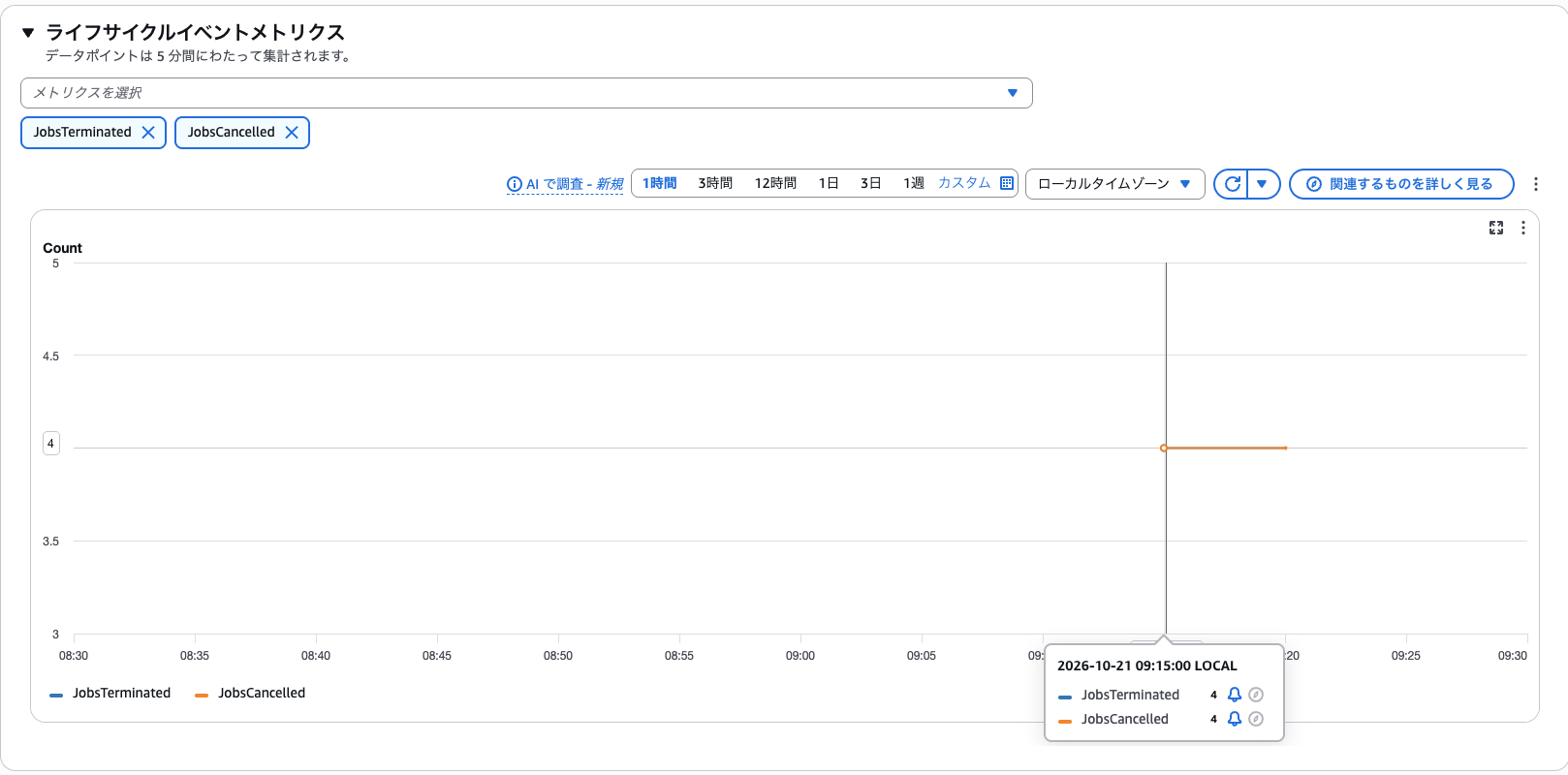The height and width of the screenshot is (775, 1568).
Task: Create alarm for JobsTerminated in tooltip
Action: [1235, 695]
